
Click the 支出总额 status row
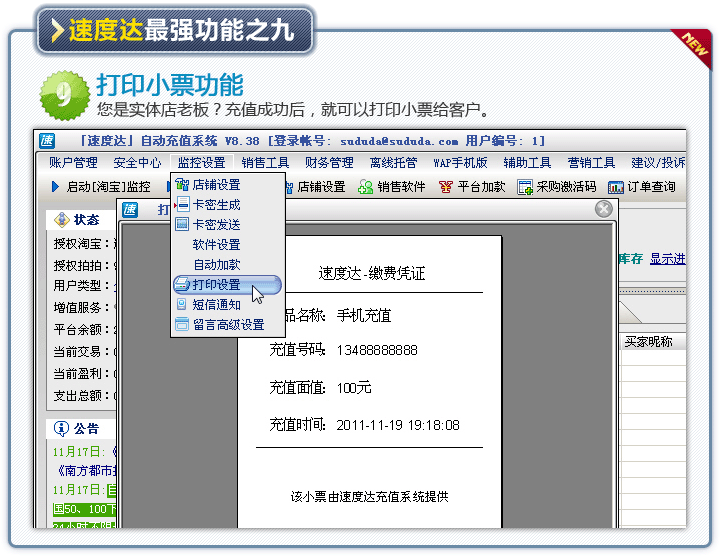tap(84, 395)
